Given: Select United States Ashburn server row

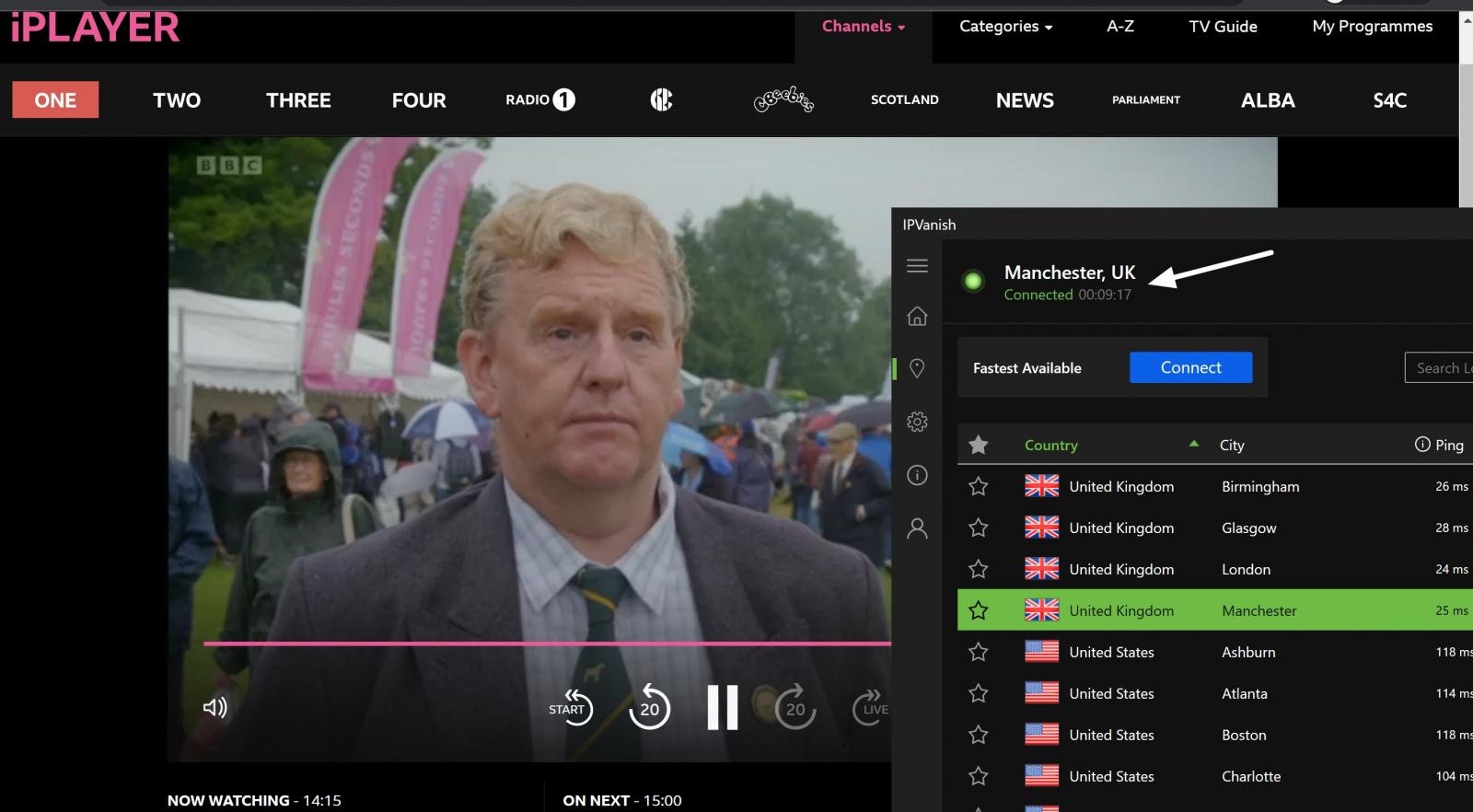Looking at the screenshot, I should coord(1215,652).
